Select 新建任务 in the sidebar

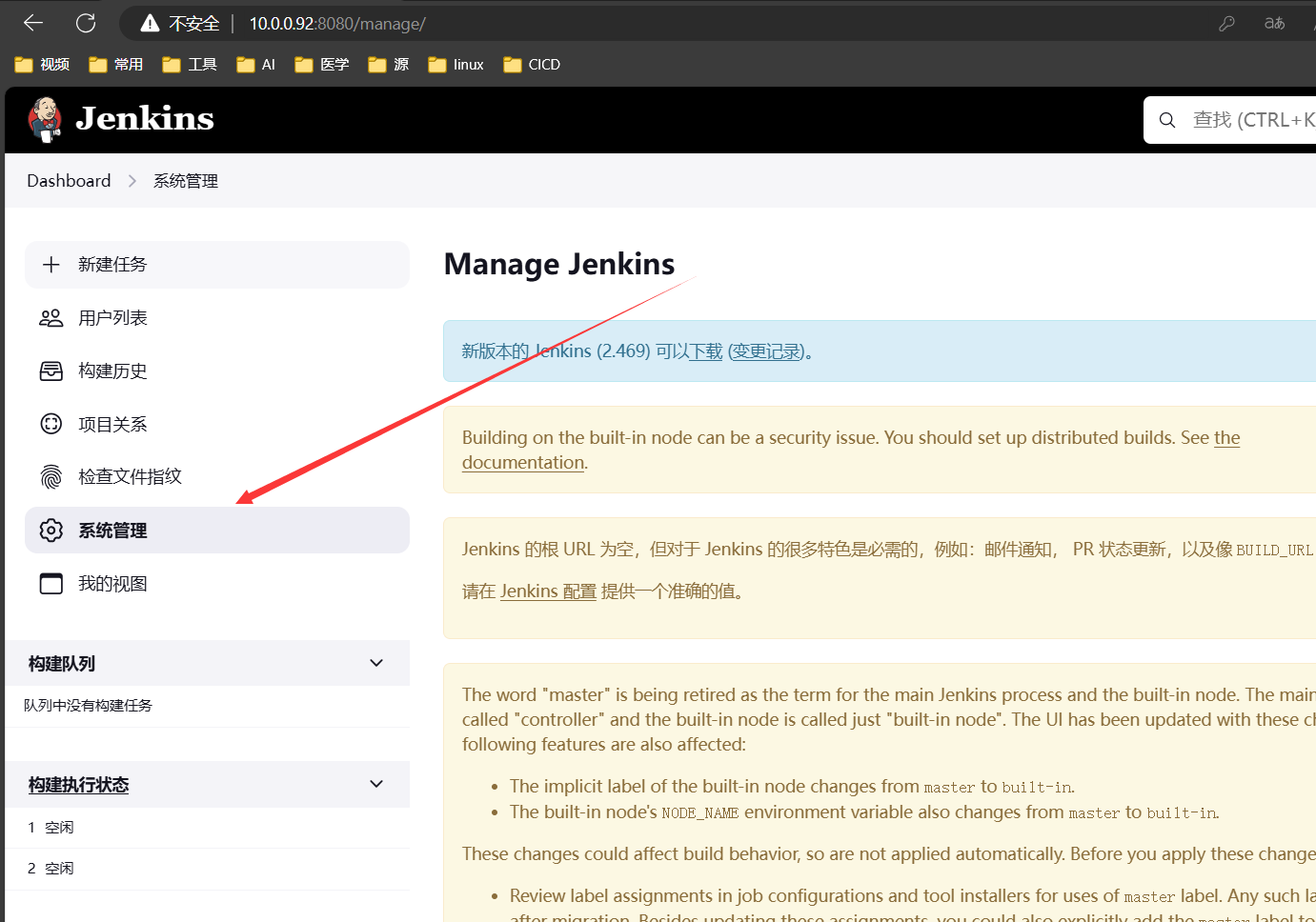(217, 265)
